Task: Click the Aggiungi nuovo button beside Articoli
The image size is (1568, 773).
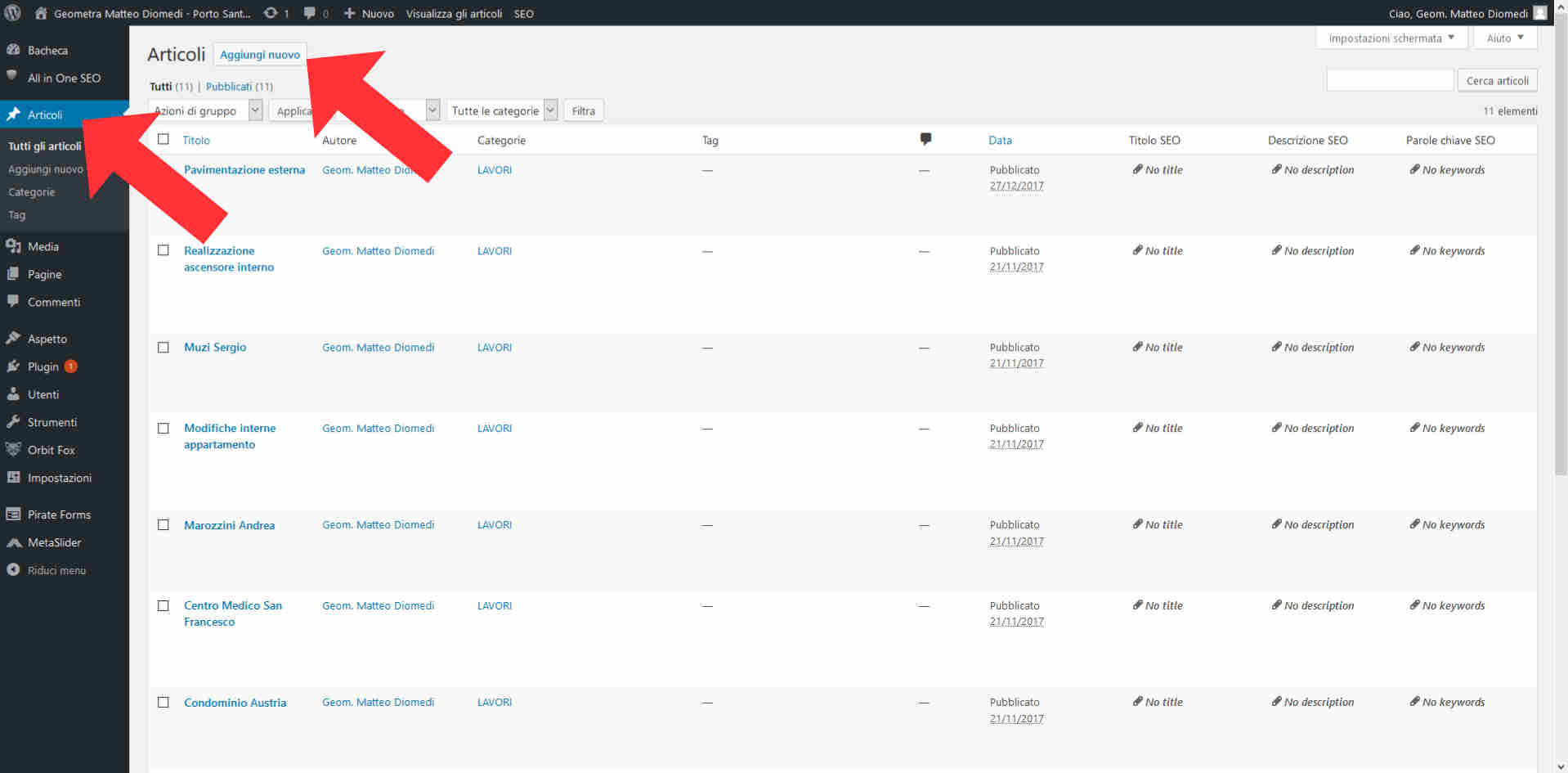Action: (260, 54)
